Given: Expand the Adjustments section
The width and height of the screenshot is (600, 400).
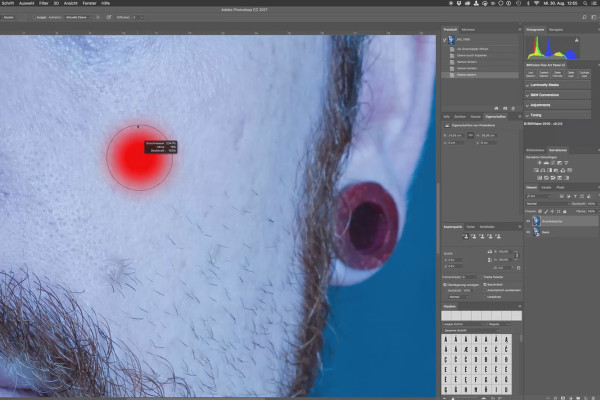Looking at the screenshot, I should coord(558,105).
